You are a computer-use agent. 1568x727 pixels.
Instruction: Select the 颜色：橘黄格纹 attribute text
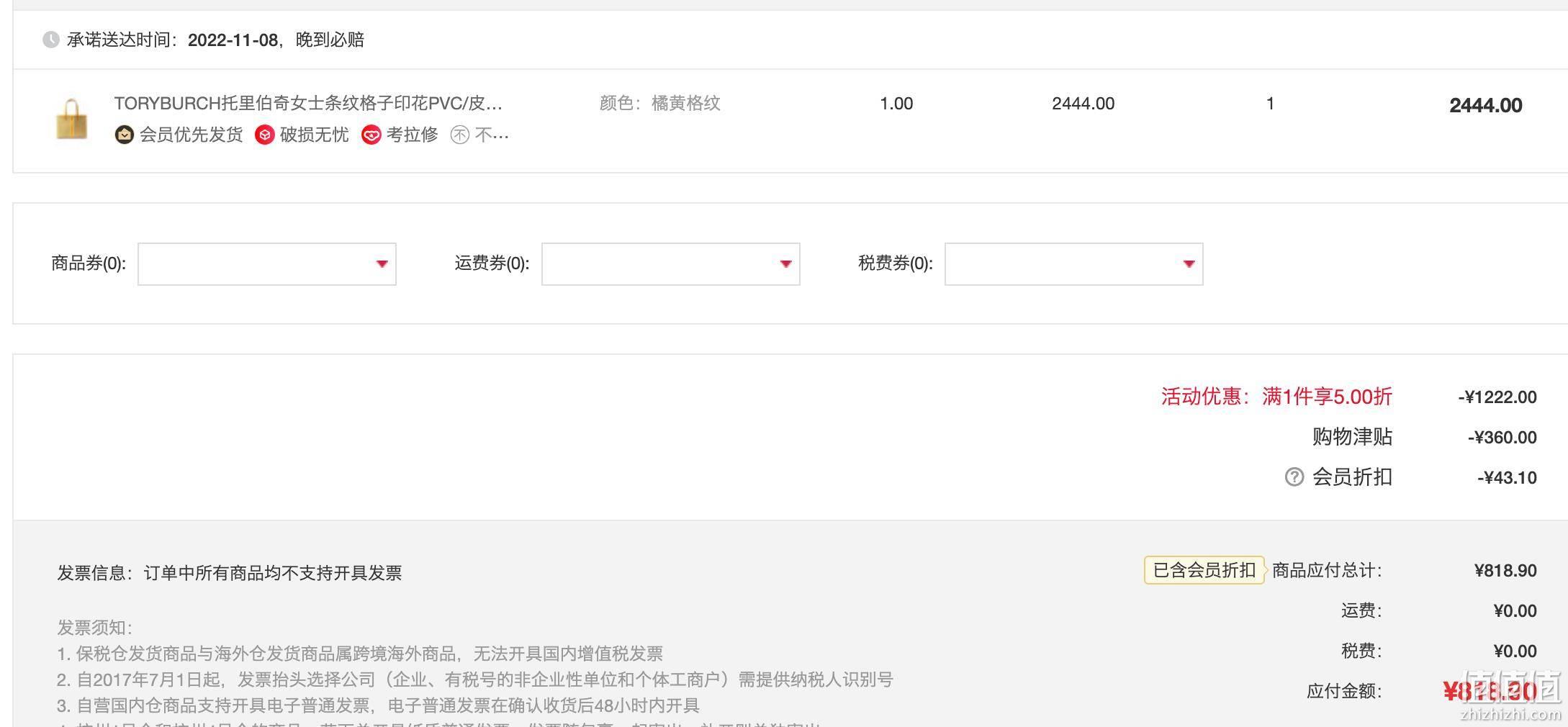660,104
